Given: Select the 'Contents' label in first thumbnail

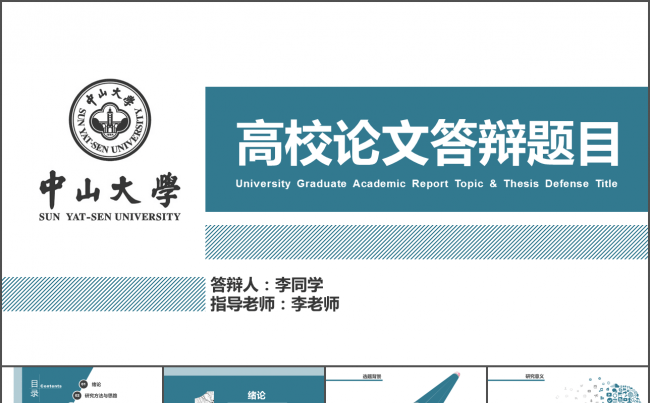Looking at the screenshot, I should 51,386.
